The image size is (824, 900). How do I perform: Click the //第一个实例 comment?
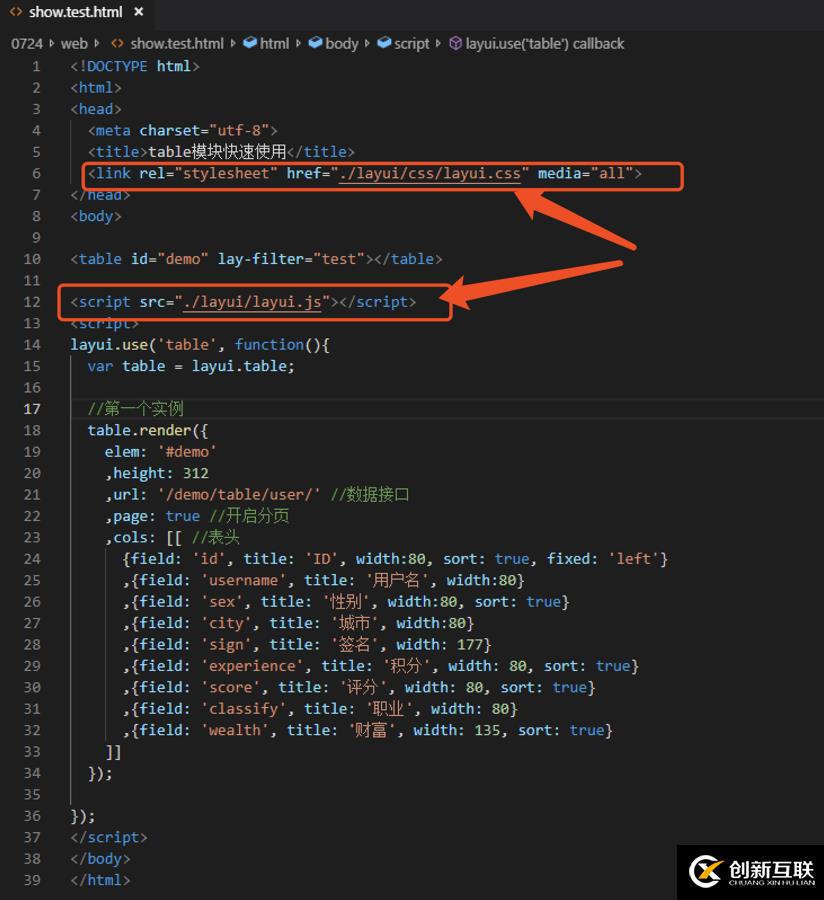(x=135, y=409)
